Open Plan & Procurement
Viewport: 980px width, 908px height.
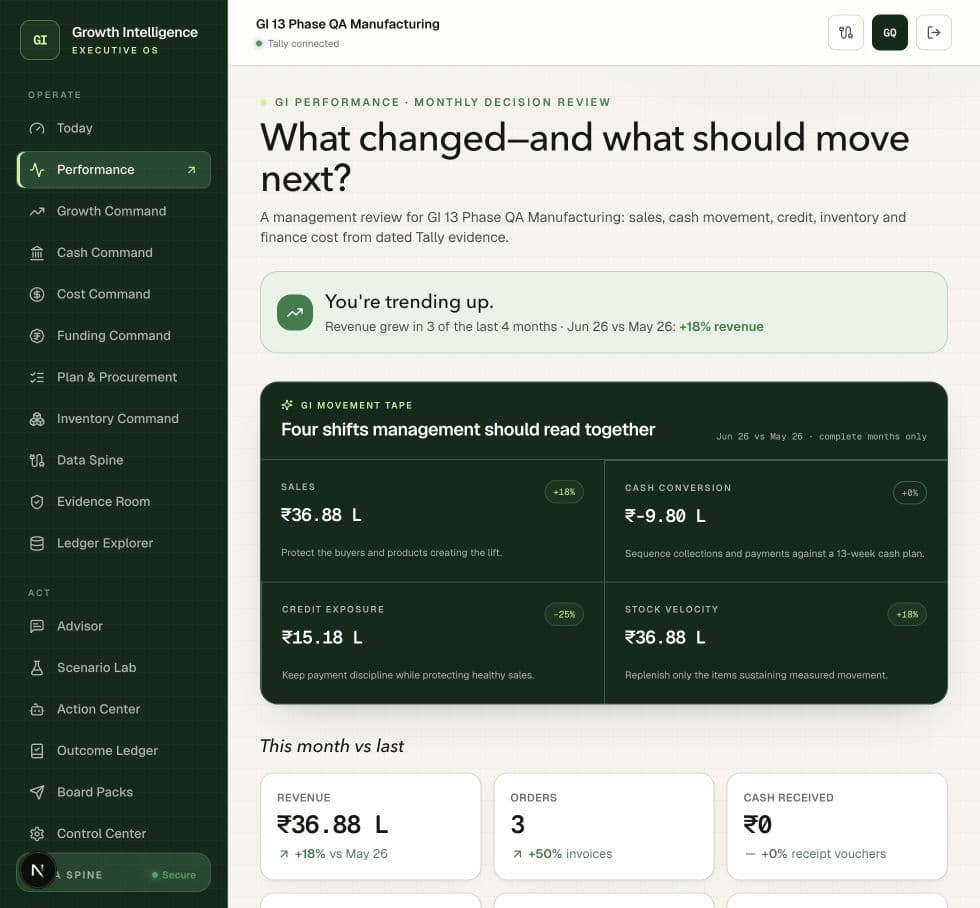[114, 377]
